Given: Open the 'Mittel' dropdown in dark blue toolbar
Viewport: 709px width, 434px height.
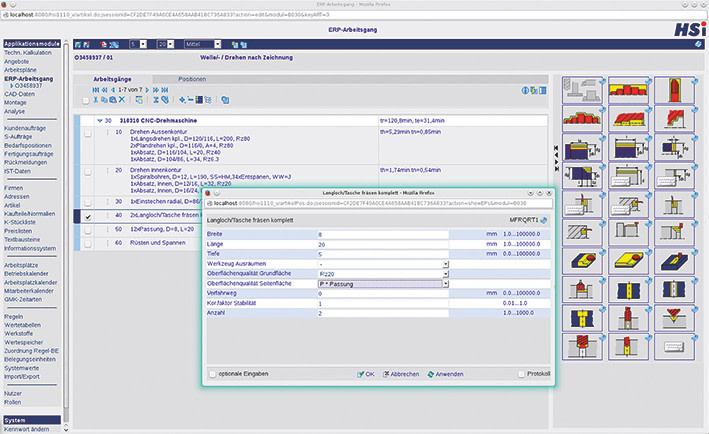Looking at the screenshot, I should (x=217, y=44).
